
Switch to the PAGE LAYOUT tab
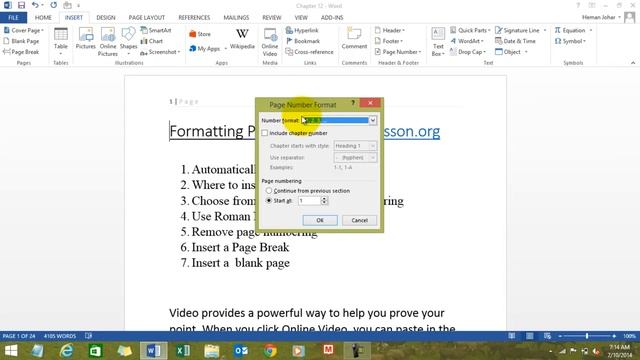click(x=147, y=18)
